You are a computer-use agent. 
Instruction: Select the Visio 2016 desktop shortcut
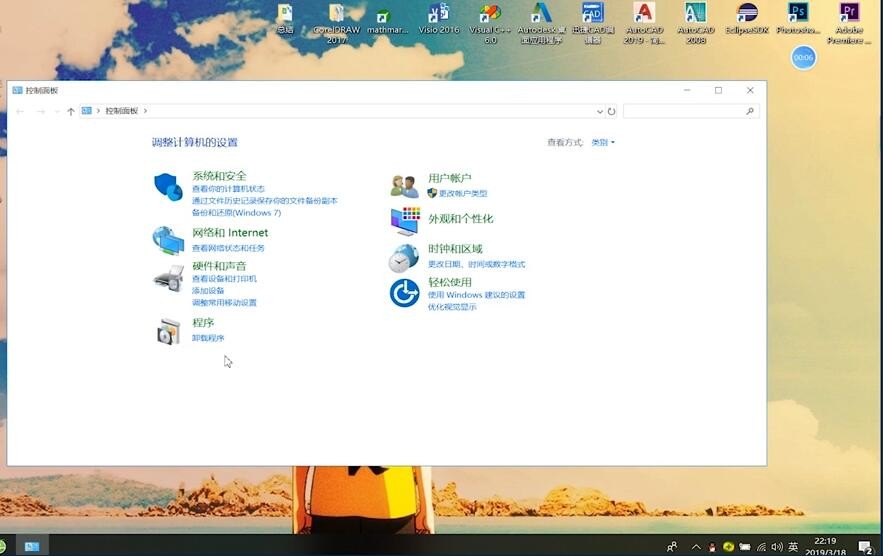pos(439,19)
